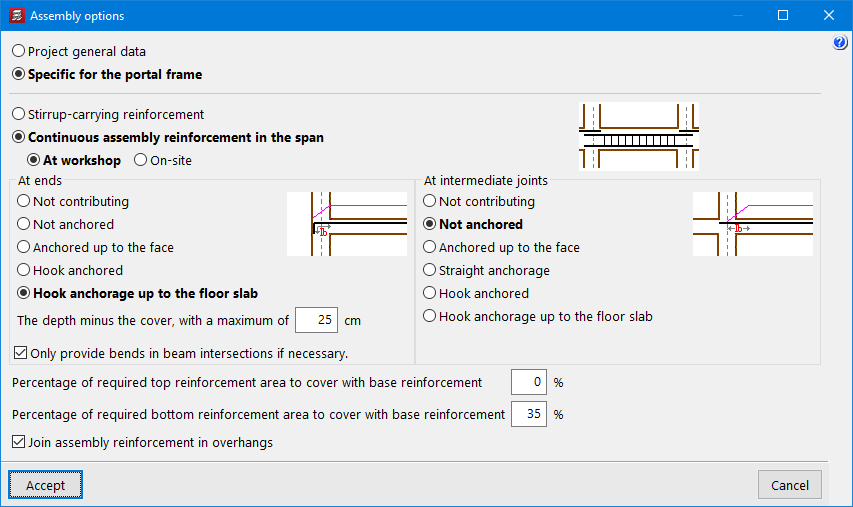Click the top reinforcement percentage field

528,382
